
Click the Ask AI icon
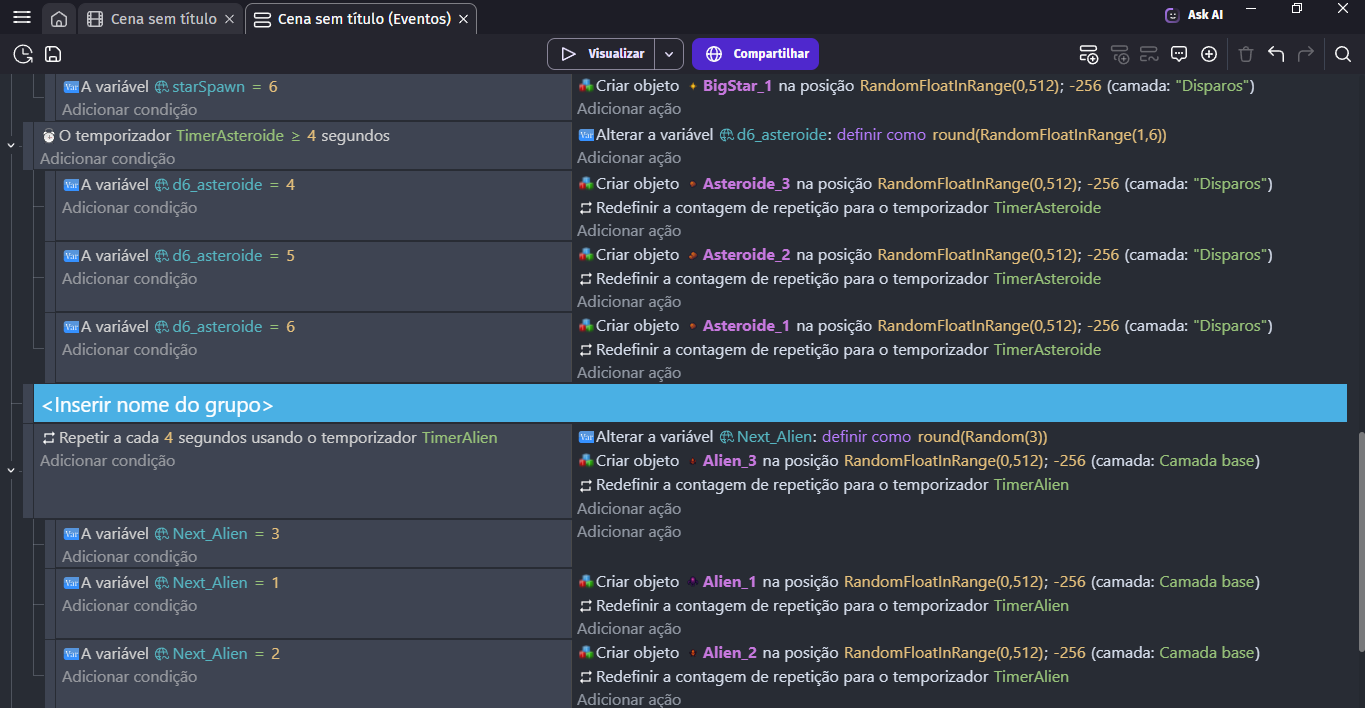1172,15
